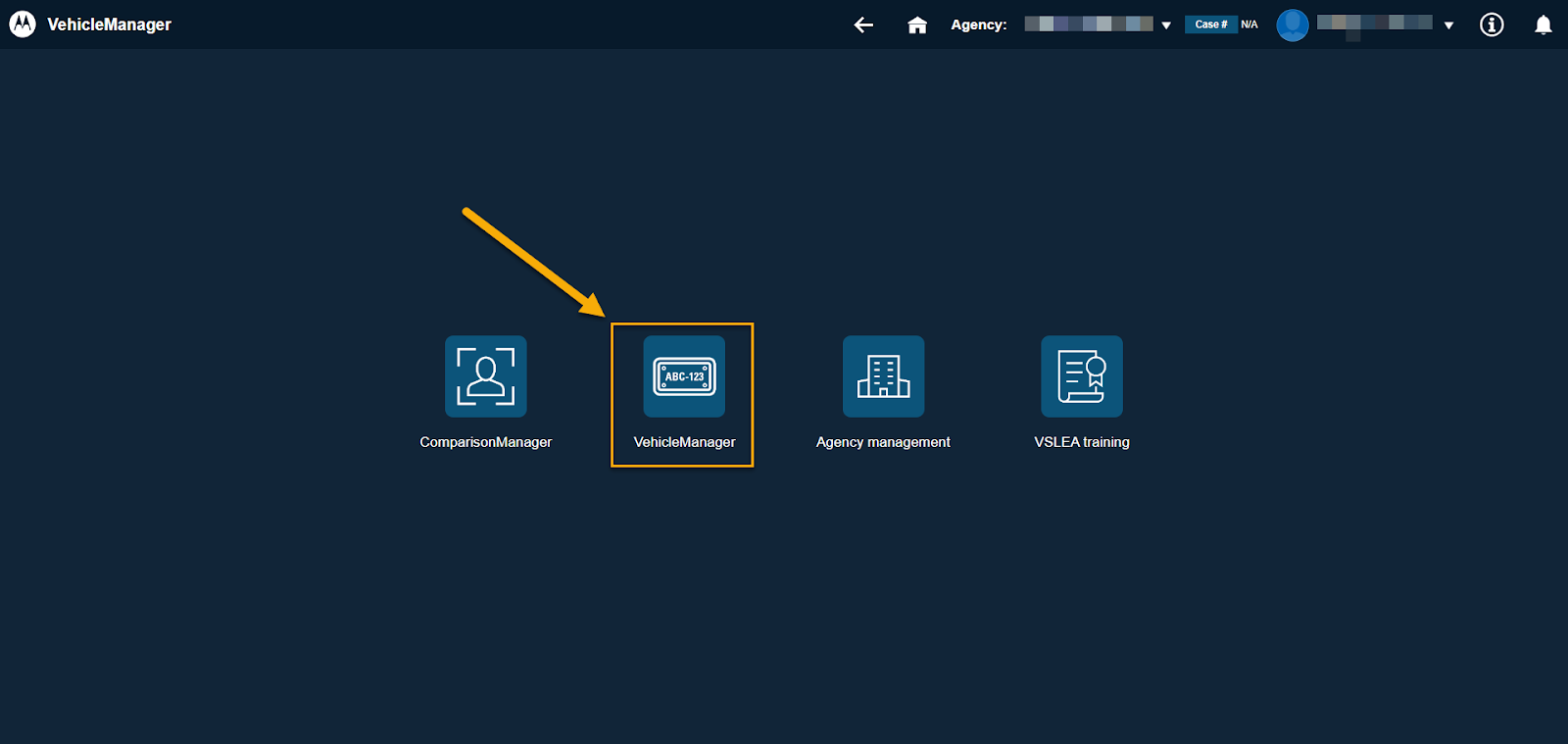Open the Agency management building tile
Screen dimensions: 1568x744
(x=883, y=376)
